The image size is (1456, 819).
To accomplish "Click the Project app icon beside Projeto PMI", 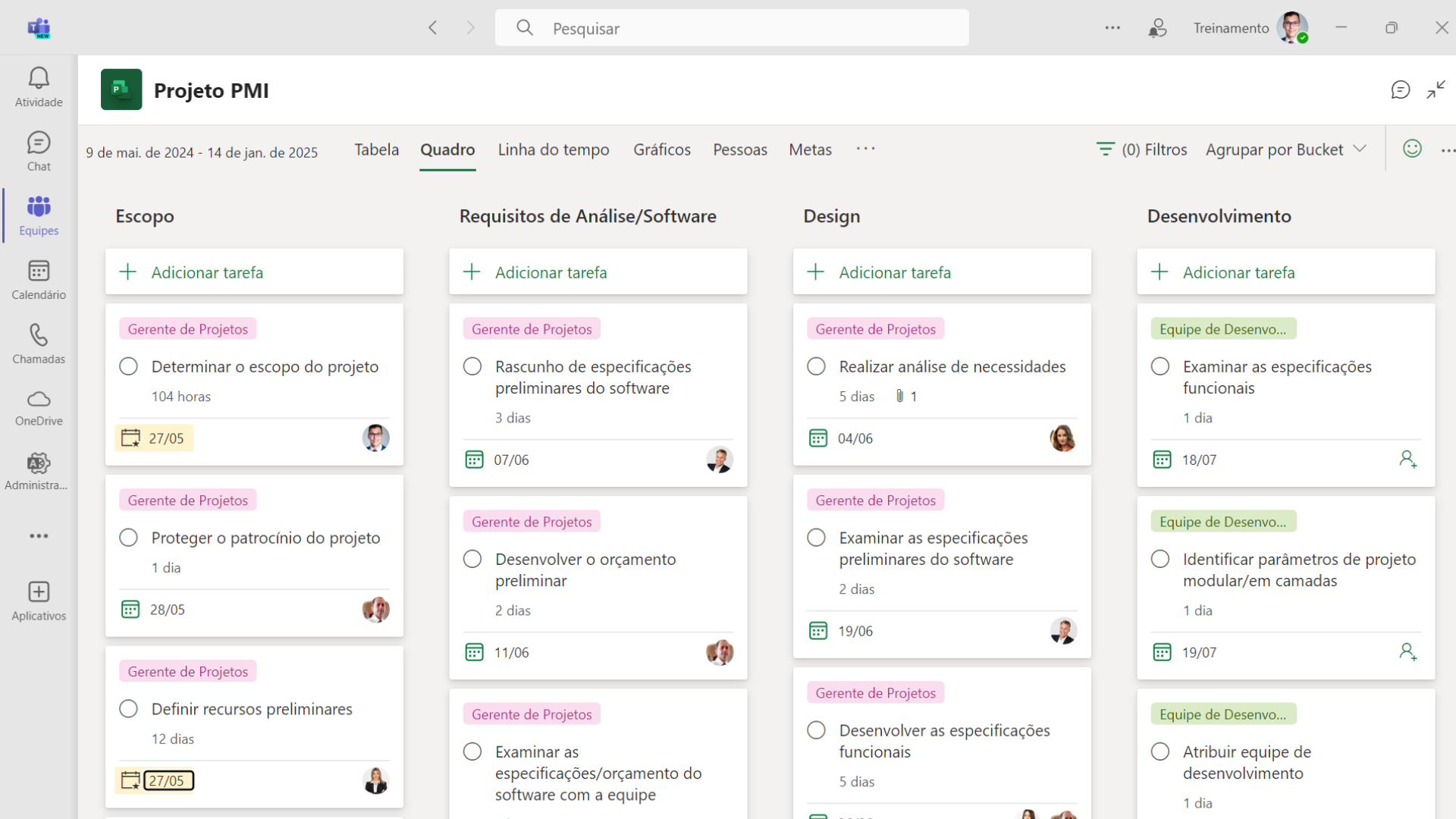I will [121, 89].
